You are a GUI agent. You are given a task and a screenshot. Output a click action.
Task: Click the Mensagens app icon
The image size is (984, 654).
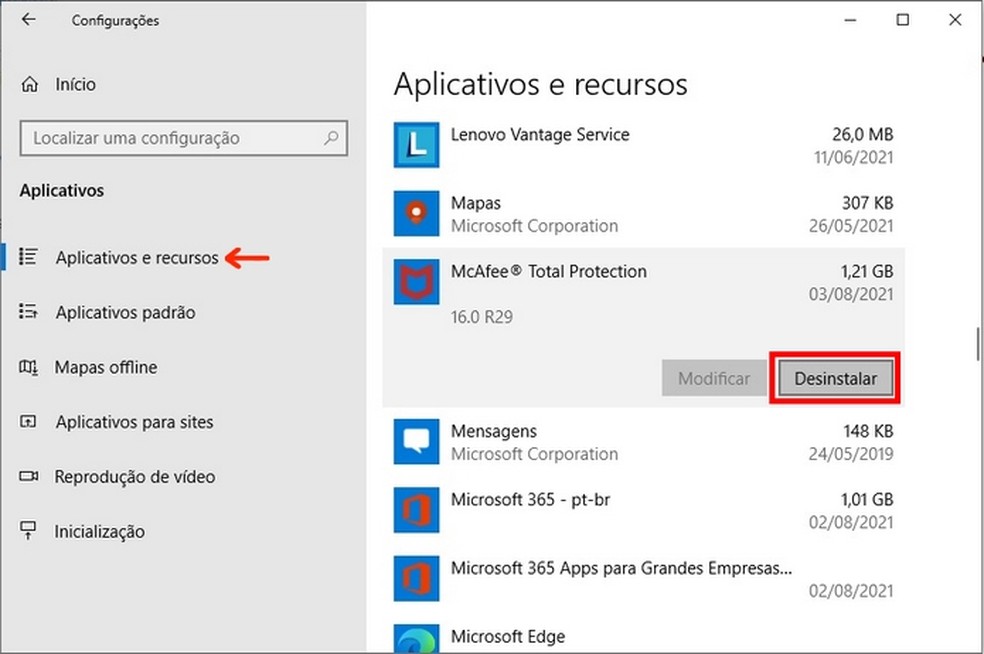[x=416, y=442]
